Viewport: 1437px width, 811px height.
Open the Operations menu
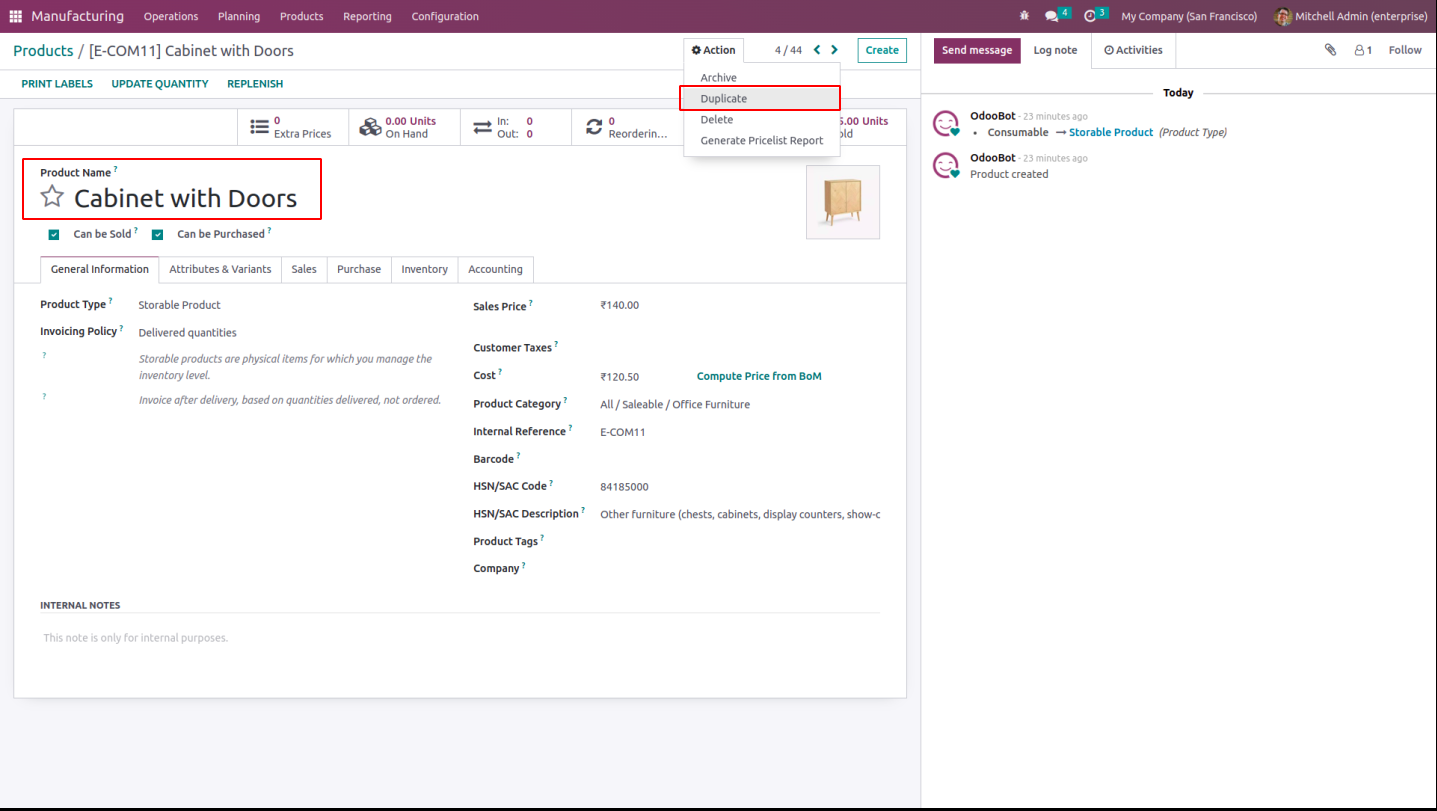tap(171, 16)
